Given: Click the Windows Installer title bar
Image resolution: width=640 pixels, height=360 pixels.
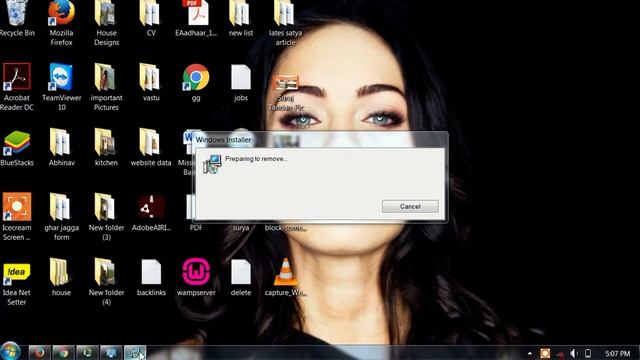Looking at the screenshot, I should 320,140.
